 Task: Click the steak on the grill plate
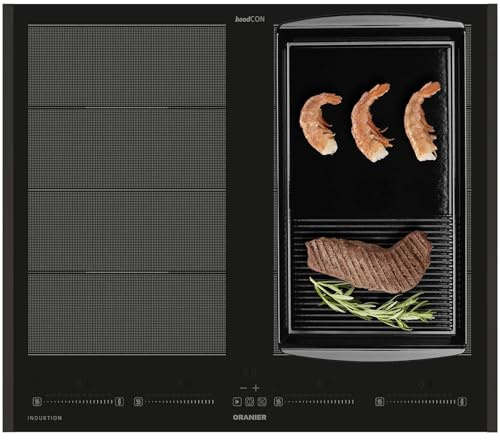coord(369,262)
